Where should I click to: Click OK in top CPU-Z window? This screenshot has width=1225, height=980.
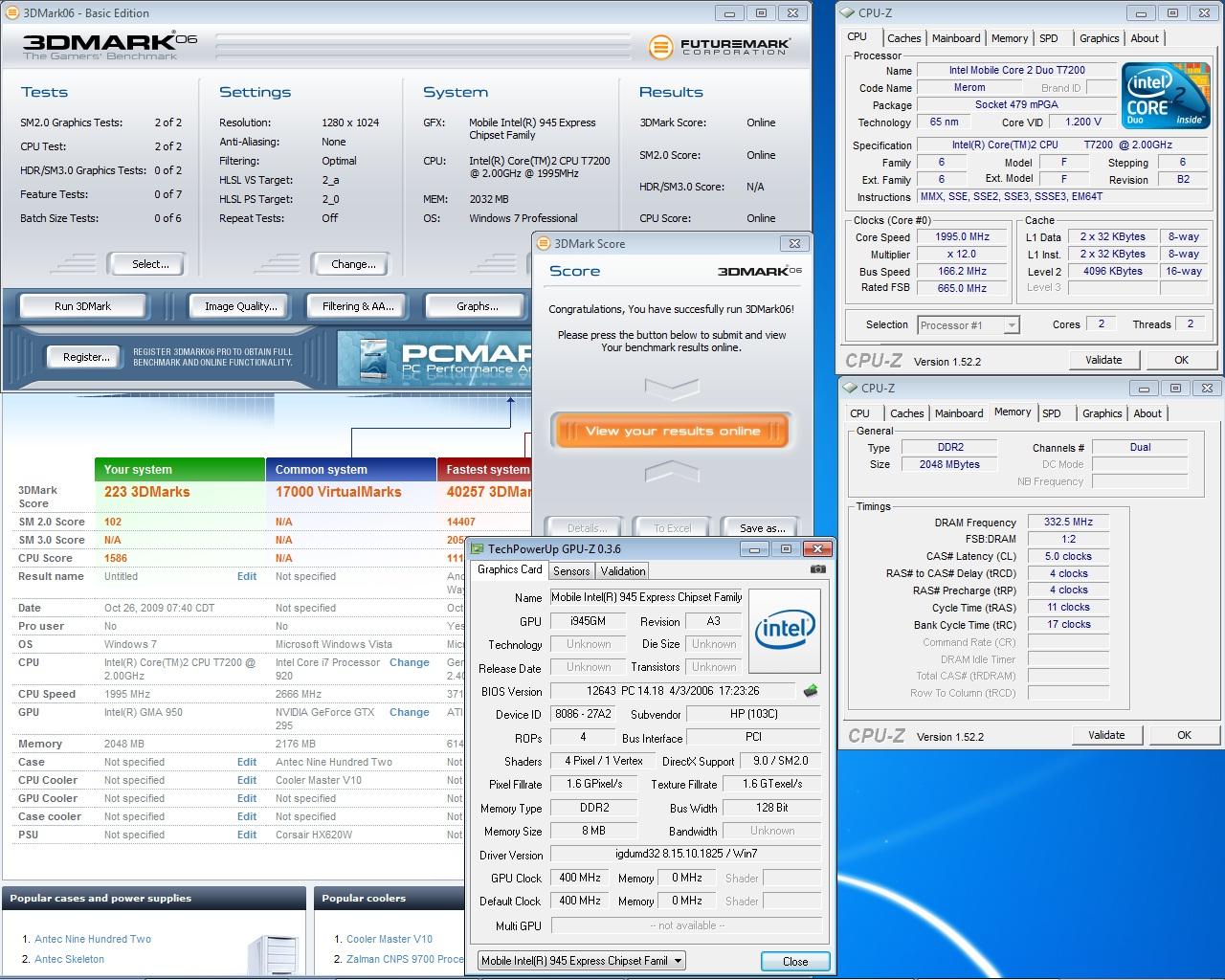[x=1181, y=360]
